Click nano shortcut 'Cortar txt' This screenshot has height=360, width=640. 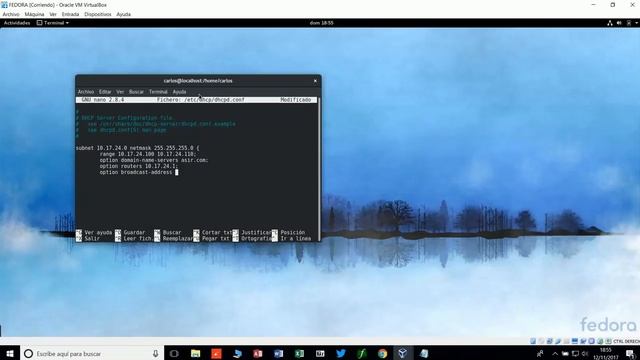click(x=213, y=232)
